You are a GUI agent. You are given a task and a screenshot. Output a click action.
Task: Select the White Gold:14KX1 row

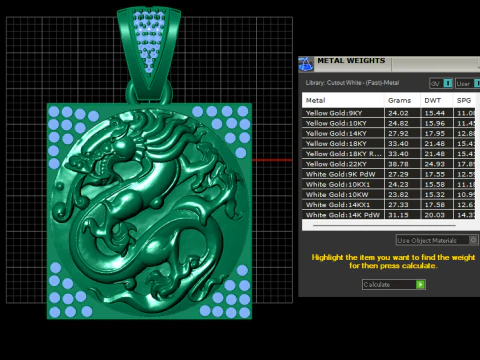389,205
